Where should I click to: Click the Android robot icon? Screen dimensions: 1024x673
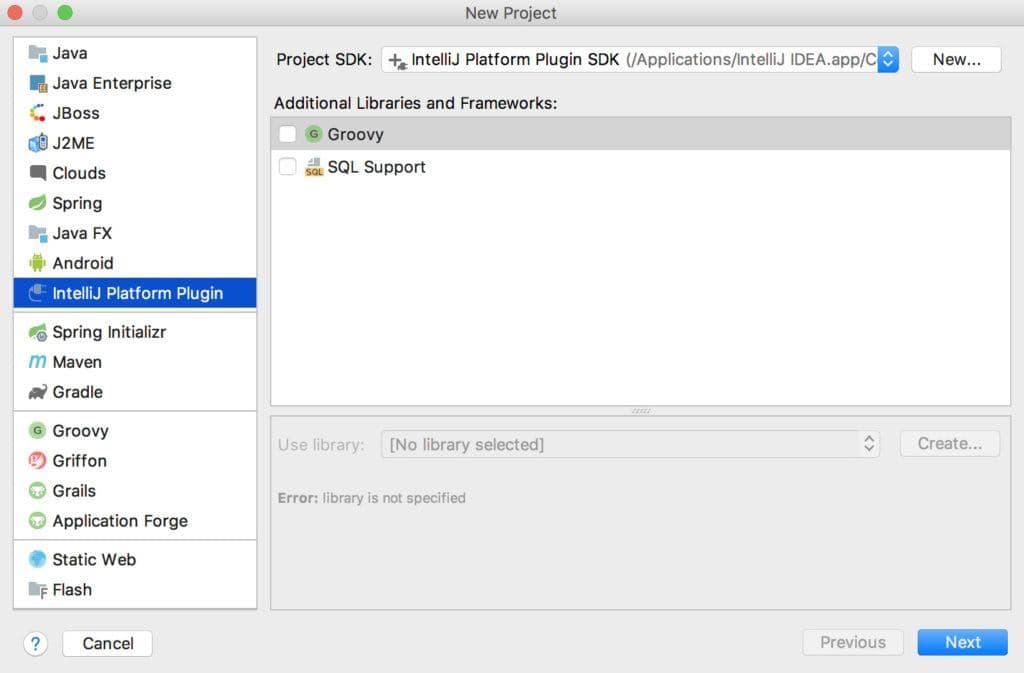37,263
